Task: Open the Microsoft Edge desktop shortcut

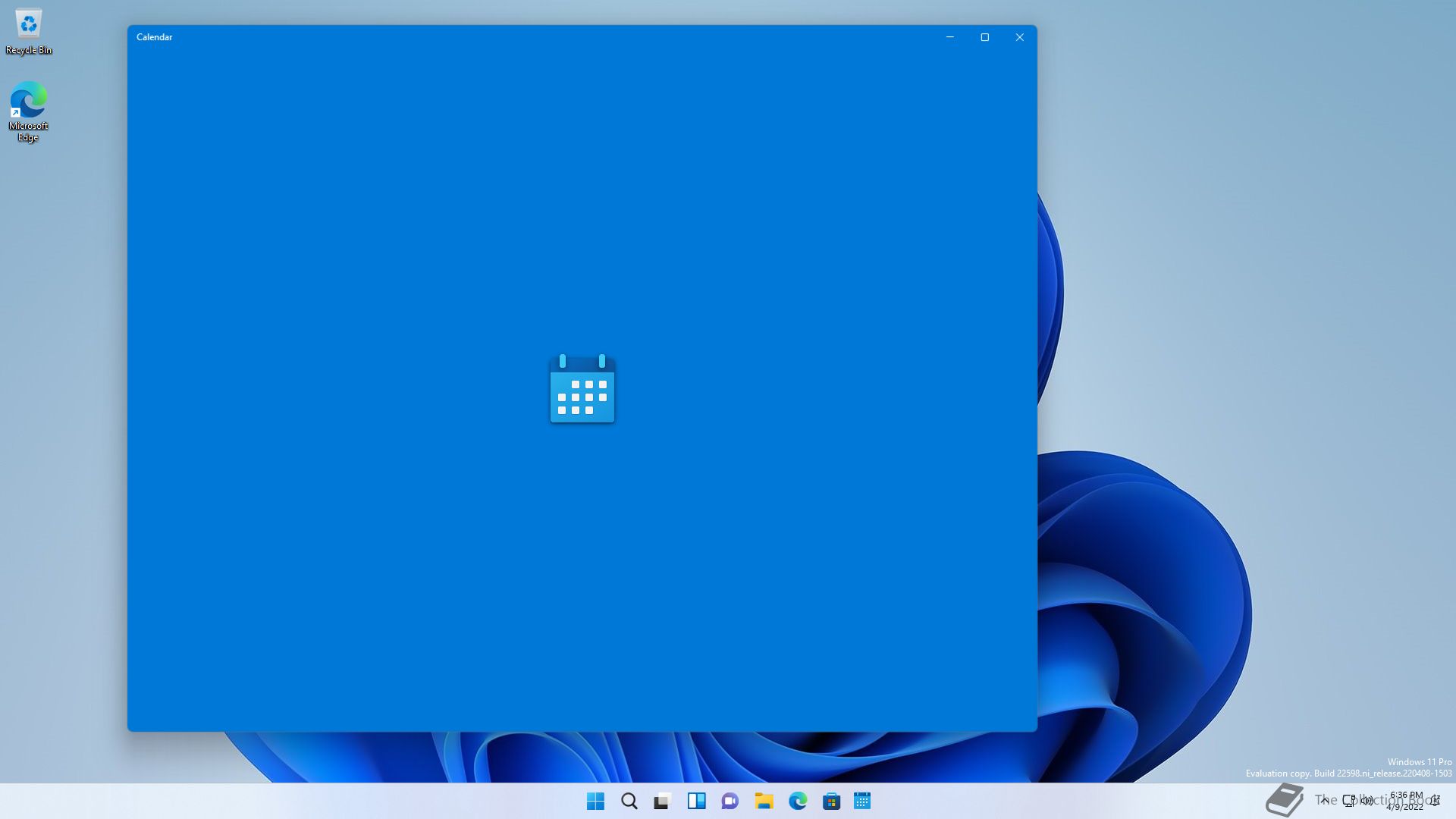Action: click(29, 110)
